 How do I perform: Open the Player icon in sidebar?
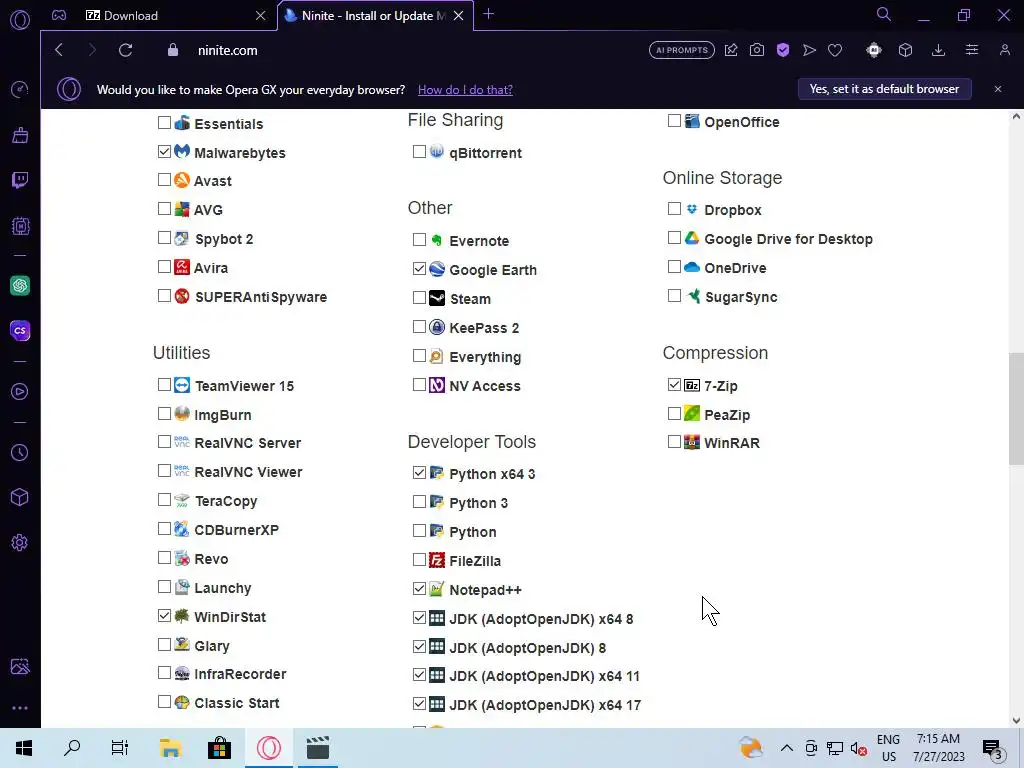(x=20, y=391)
